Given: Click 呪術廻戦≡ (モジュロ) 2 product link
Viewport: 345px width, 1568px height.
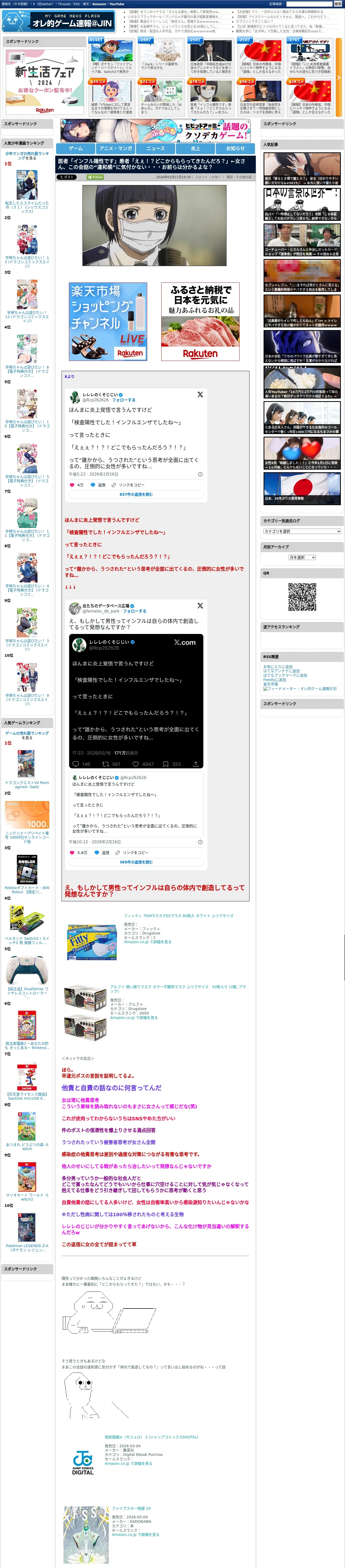Looking at the screenshot, I should 151,1437.
